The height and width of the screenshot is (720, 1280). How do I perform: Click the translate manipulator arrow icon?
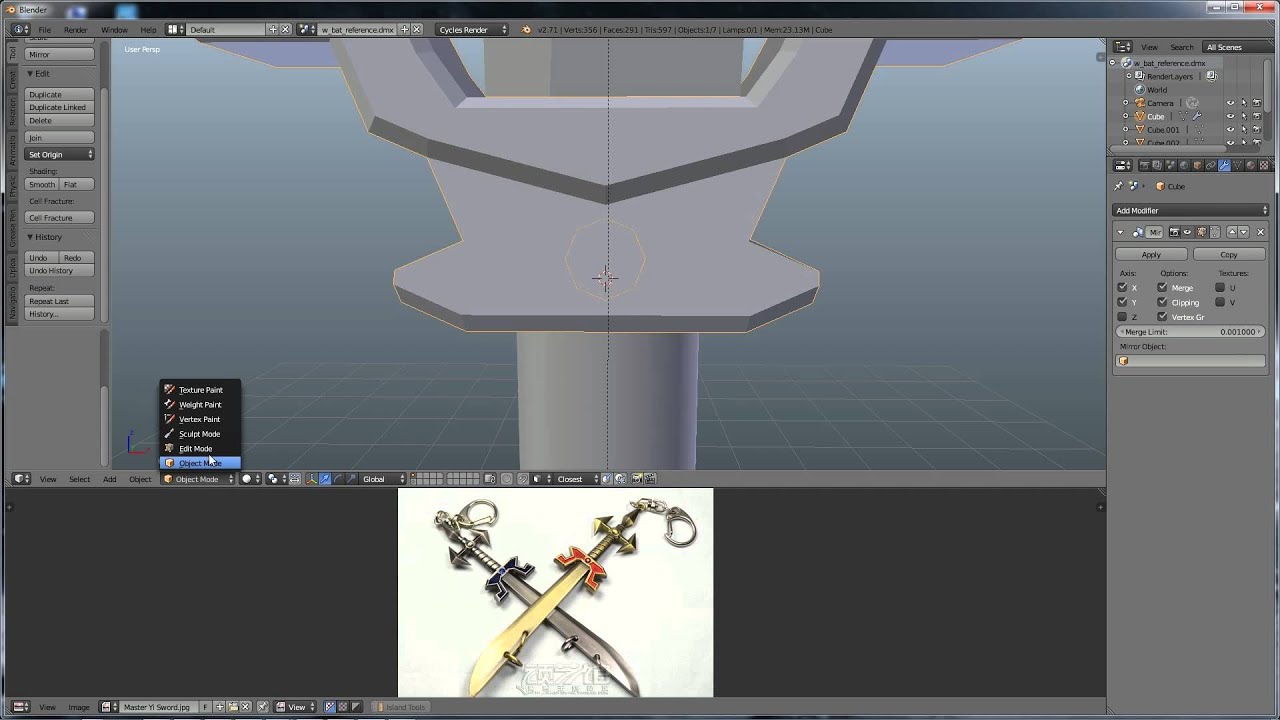point(325,479)
